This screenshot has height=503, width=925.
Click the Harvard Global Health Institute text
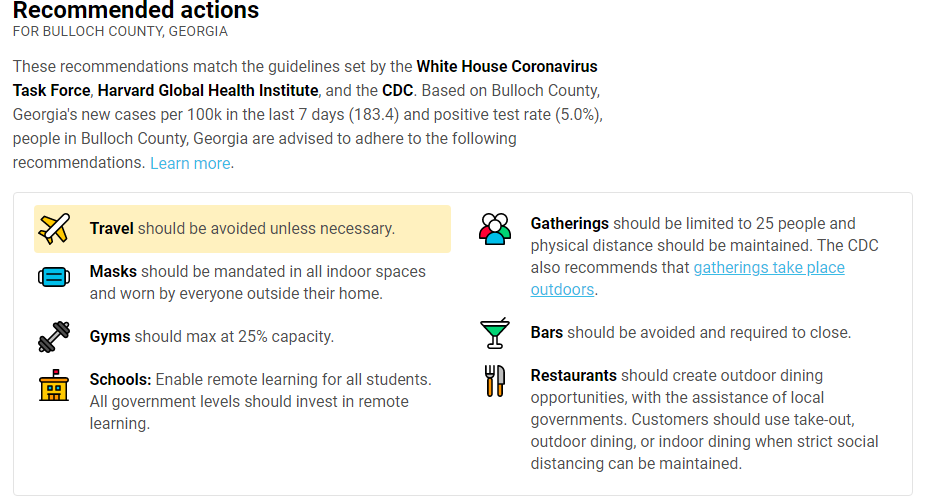[x=208, y=90]
